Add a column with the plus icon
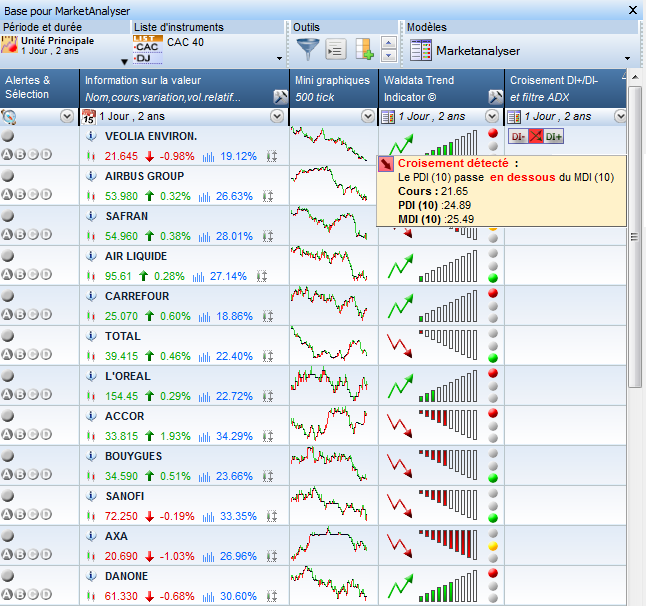The width and height of the screenshot is (646, 606). coord(365,50)
